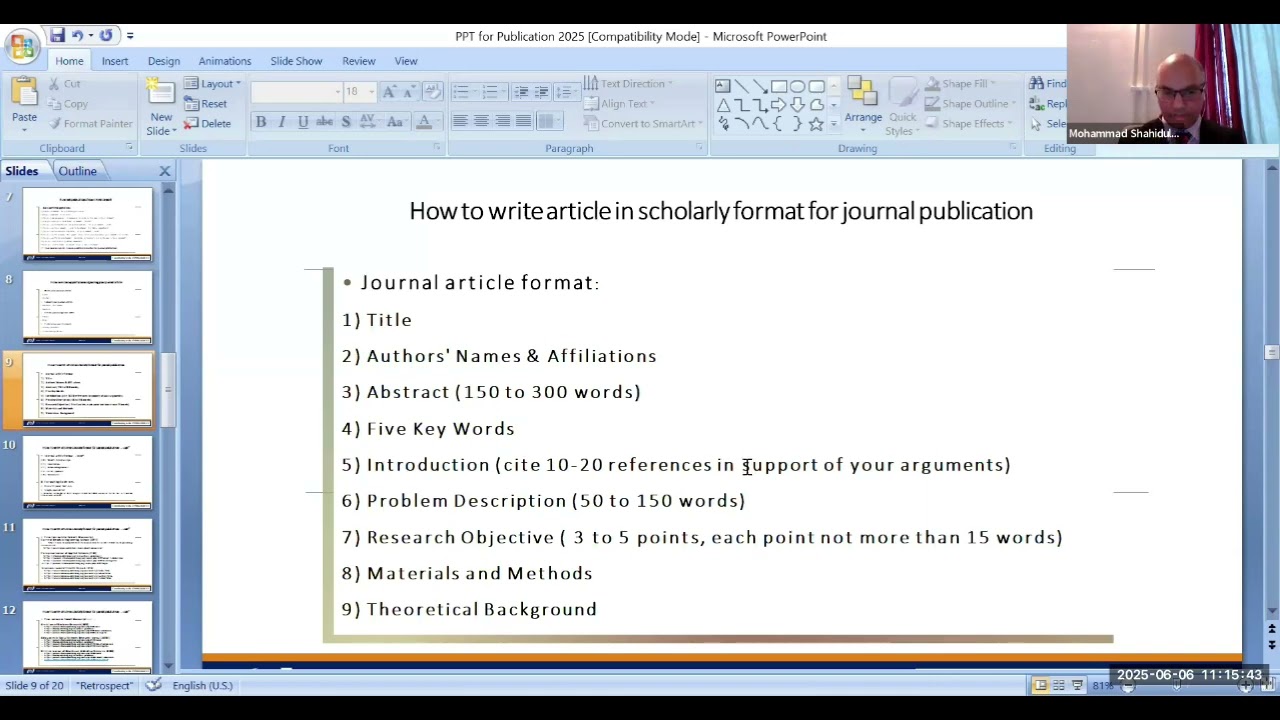This screenshot has width=1280, height=720.
Task: Center the text
Action: point(481,122)
